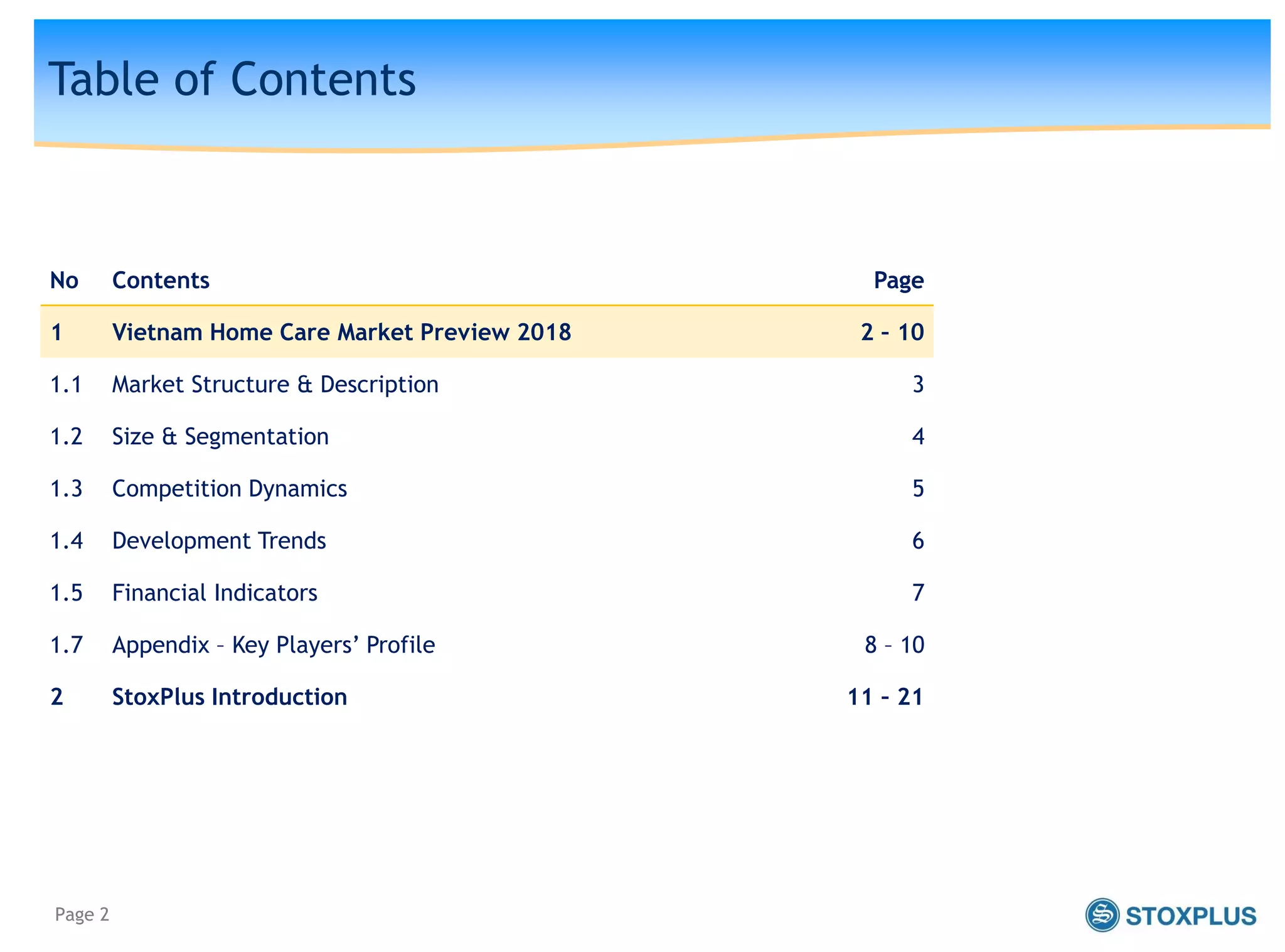Open Vietnam Home Care Market Preview 2018 entry
The width and height of the screenshot is (1285, 952).
point(341,332)
